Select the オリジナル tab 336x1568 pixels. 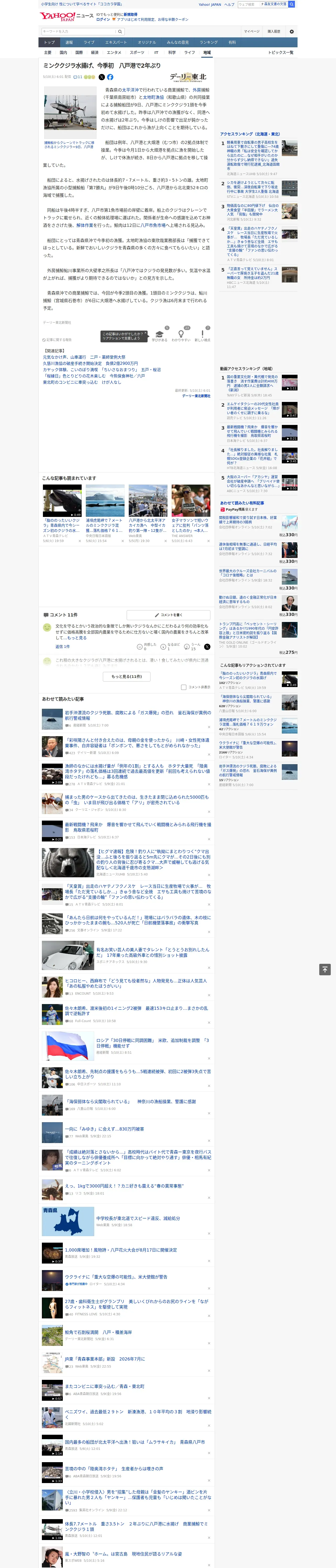147,42
